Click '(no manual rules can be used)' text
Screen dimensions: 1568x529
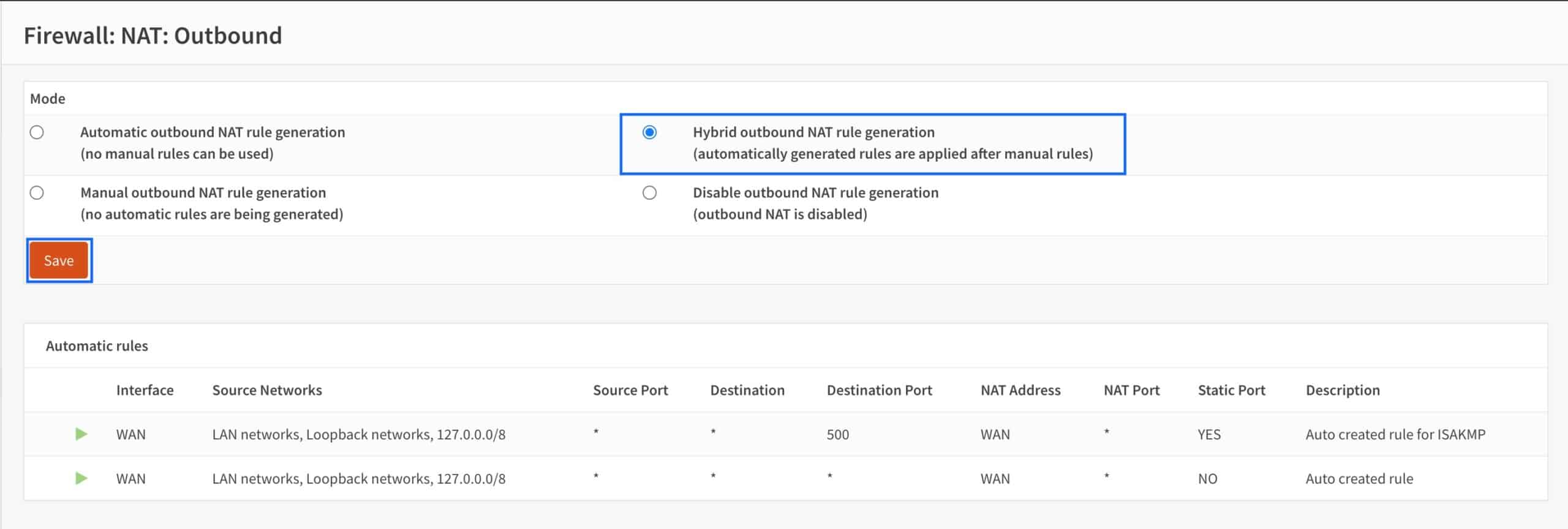(177, 154)
